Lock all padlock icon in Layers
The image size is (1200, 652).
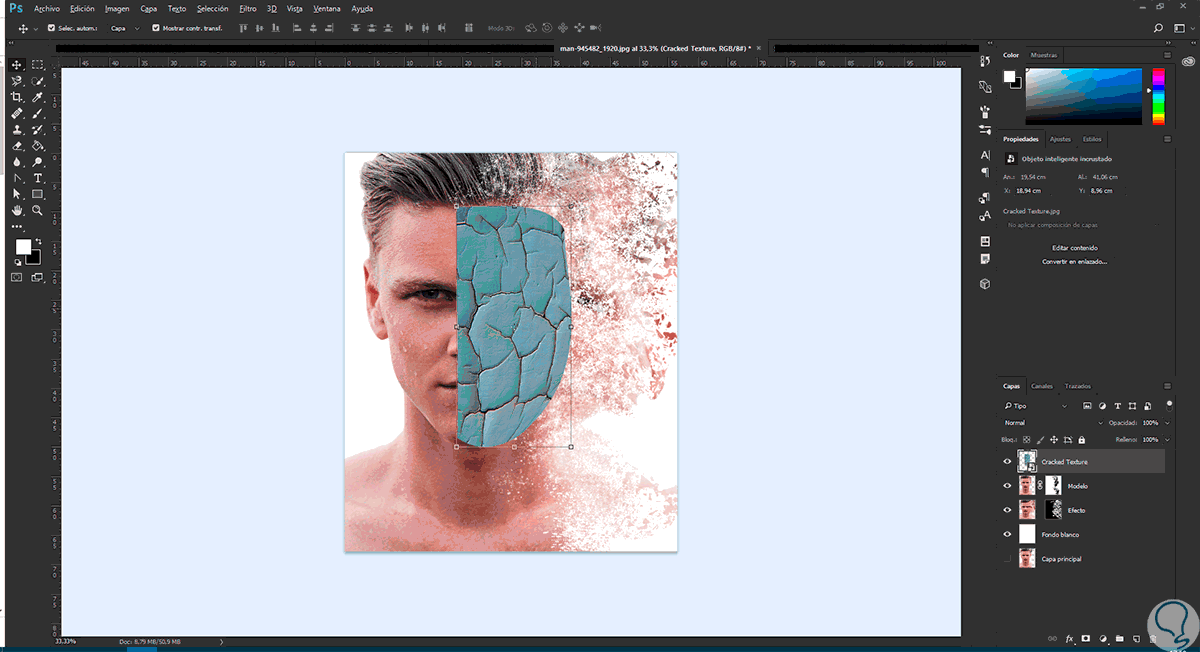click(x=1081, y=439)
